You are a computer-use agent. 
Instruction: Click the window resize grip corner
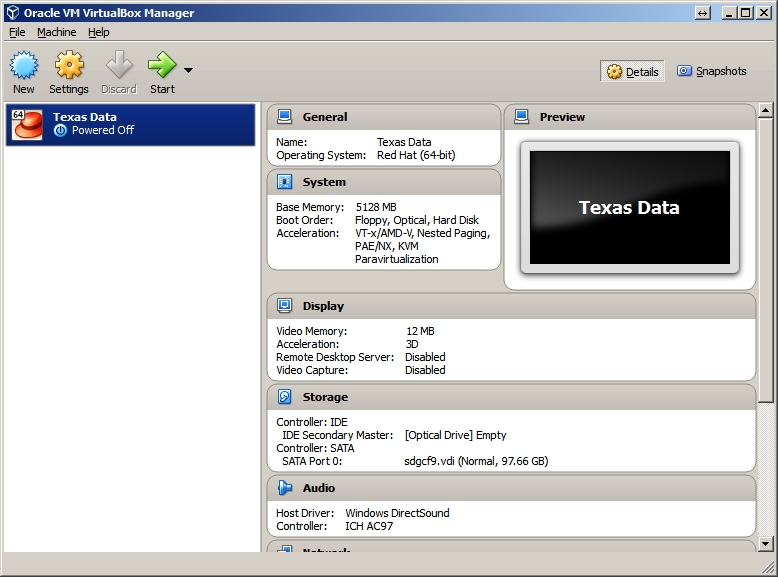click(x=769, y=568)
